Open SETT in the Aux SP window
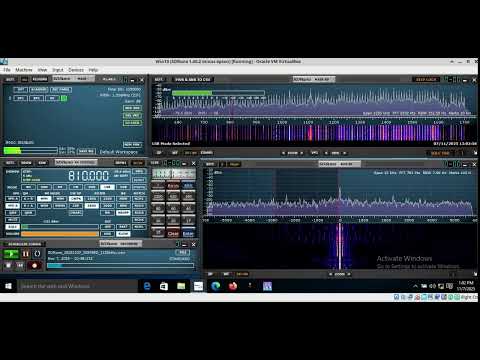Screen dimensions: 480x360 click(x=210, y=164)
